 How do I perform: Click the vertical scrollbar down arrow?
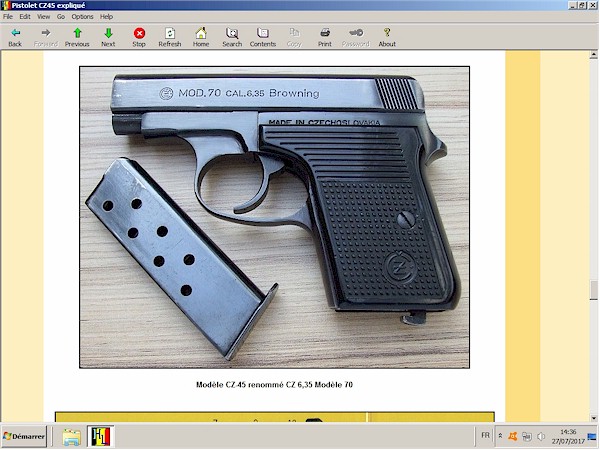click(593, 417)
